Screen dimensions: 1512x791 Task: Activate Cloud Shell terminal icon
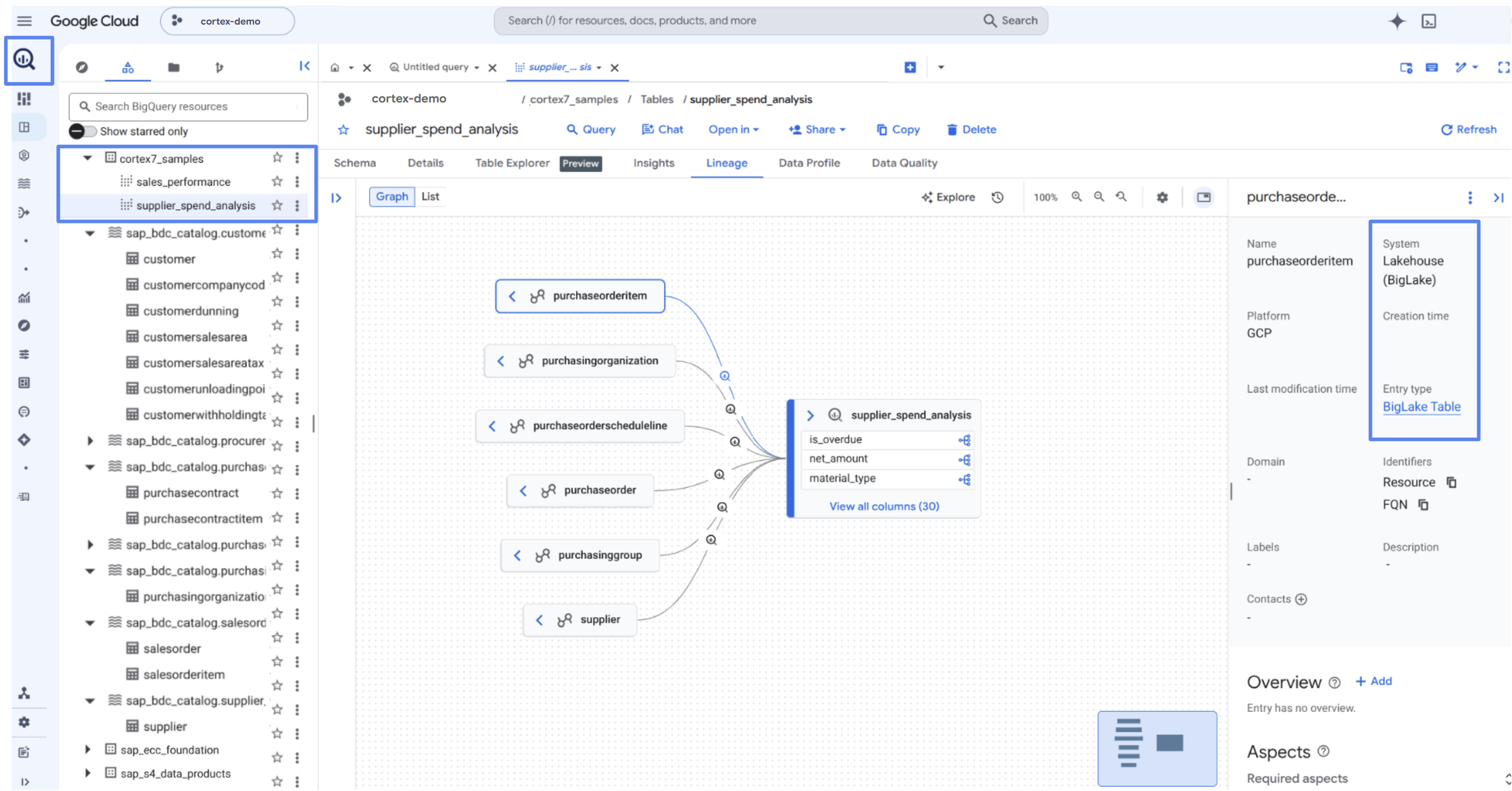click(1430, 21)
